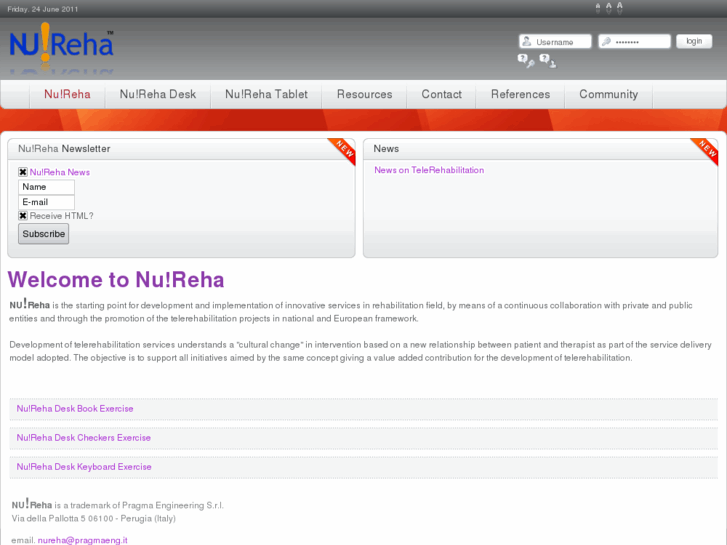Click the Friday, 24 June 2011 date

coord(43,9)
